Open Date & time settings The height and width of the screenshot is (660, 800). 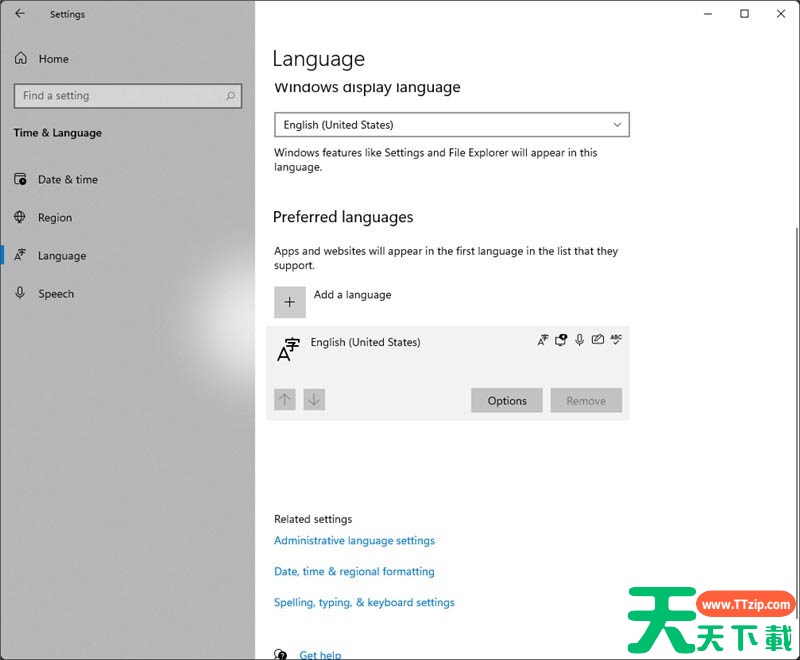point(67,180)
